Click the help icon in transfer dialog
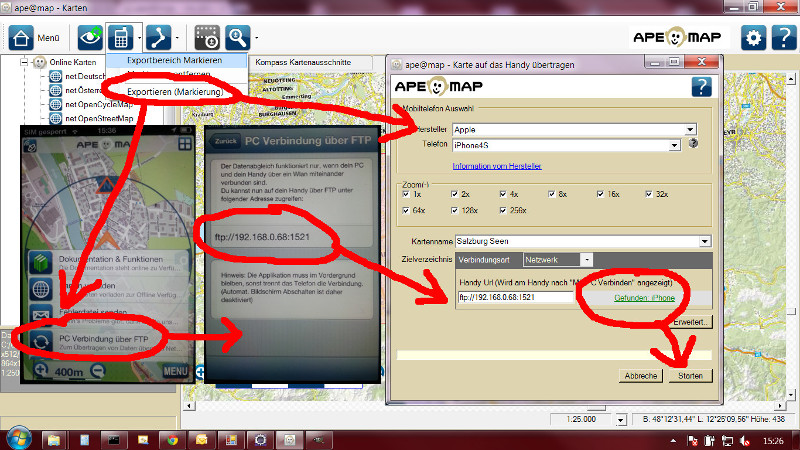The height and width of the screenshot is (450, 800). pos(701,86)
